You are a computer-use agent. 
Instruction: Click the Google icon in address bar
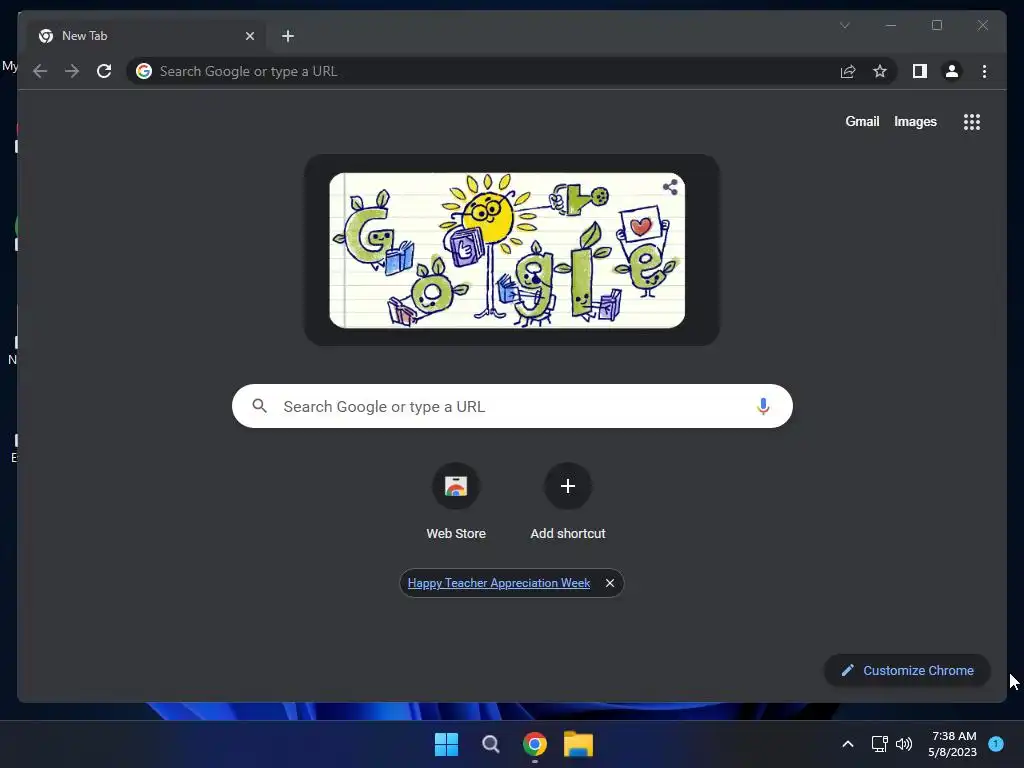144,71
